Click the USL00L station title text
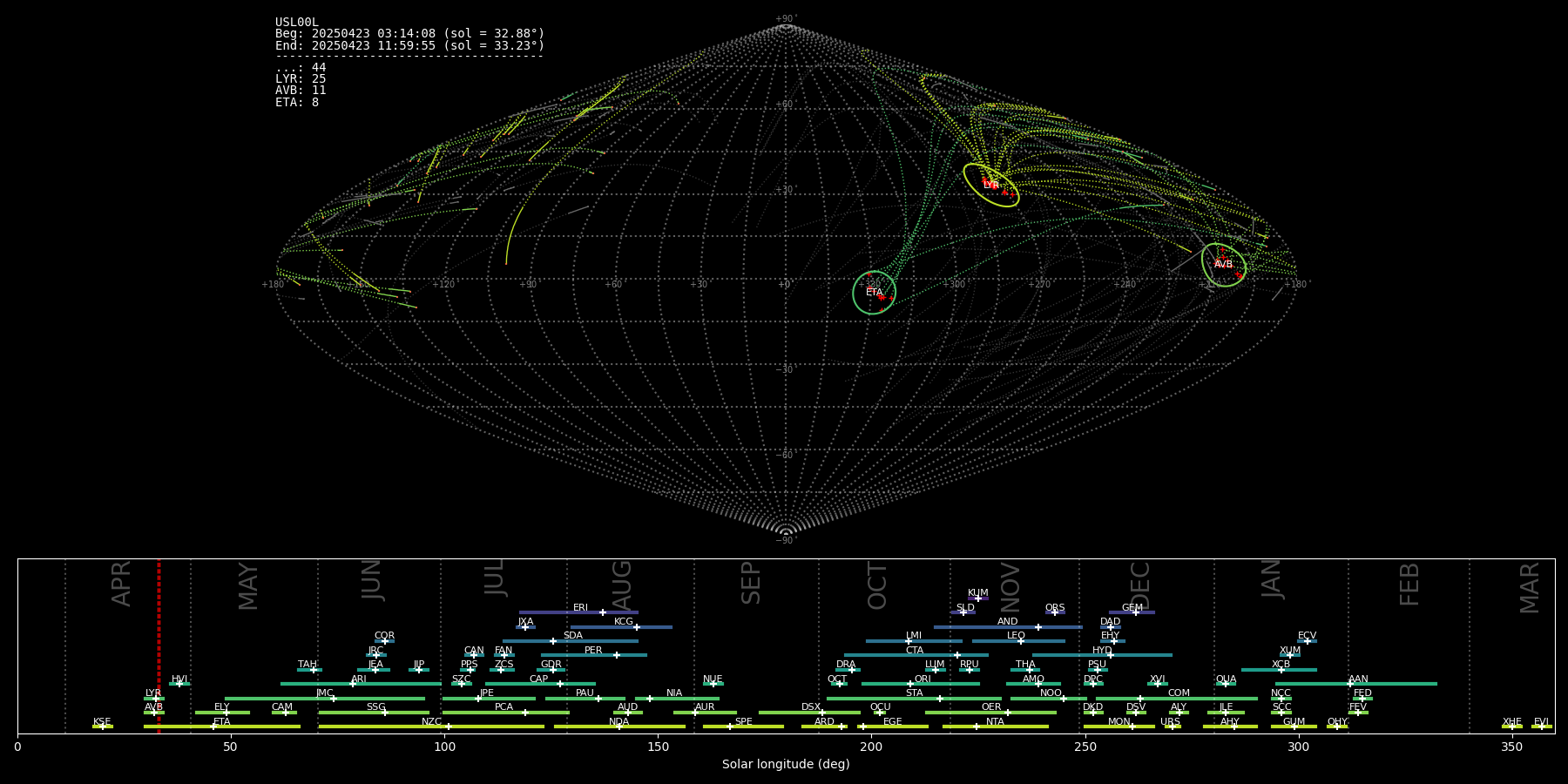1568x784 pixels. coord(297,23)
